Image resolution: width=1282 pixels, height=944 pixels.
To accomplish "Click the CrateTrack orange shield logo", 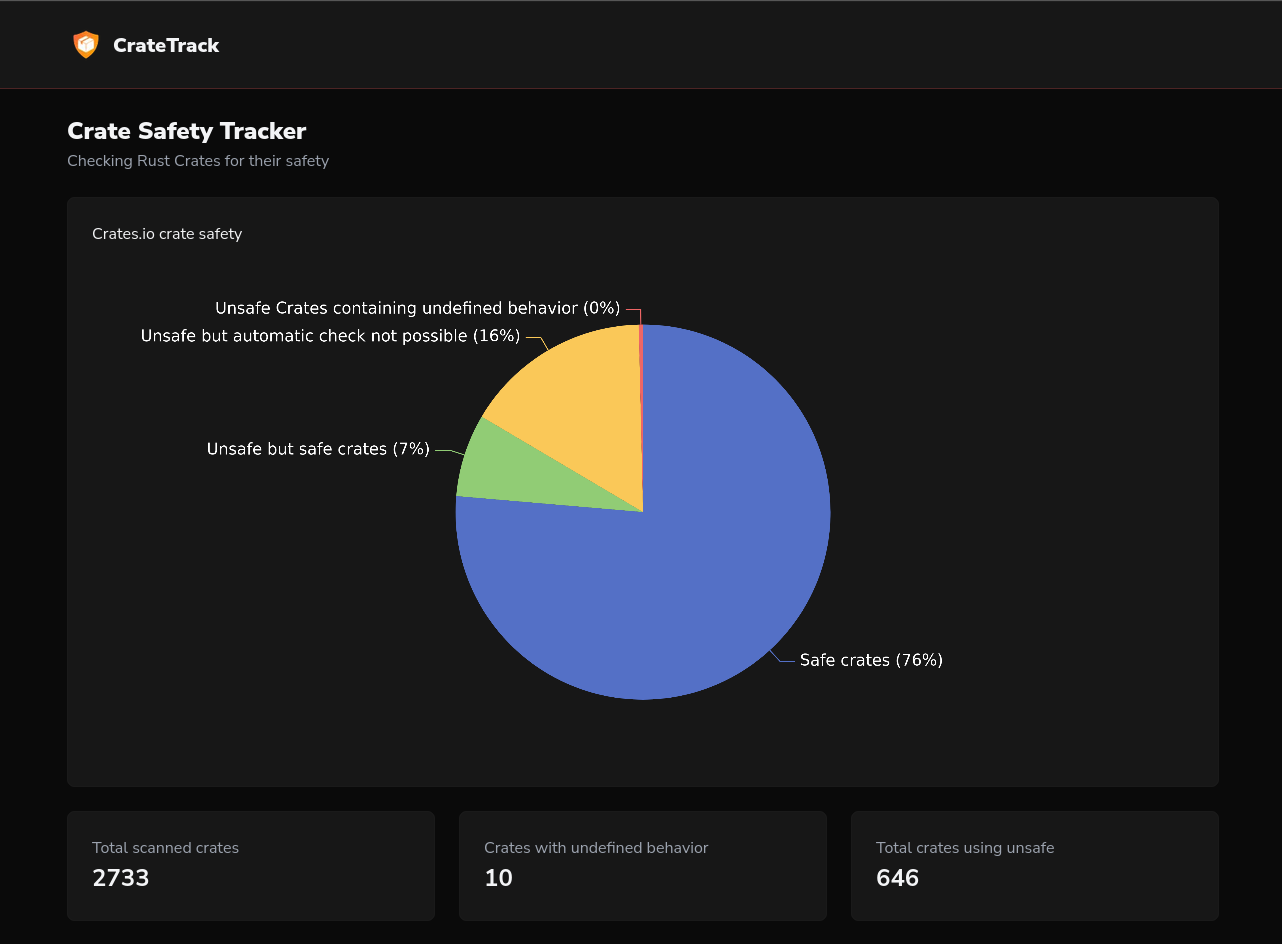I will click(x=86, y=45).
